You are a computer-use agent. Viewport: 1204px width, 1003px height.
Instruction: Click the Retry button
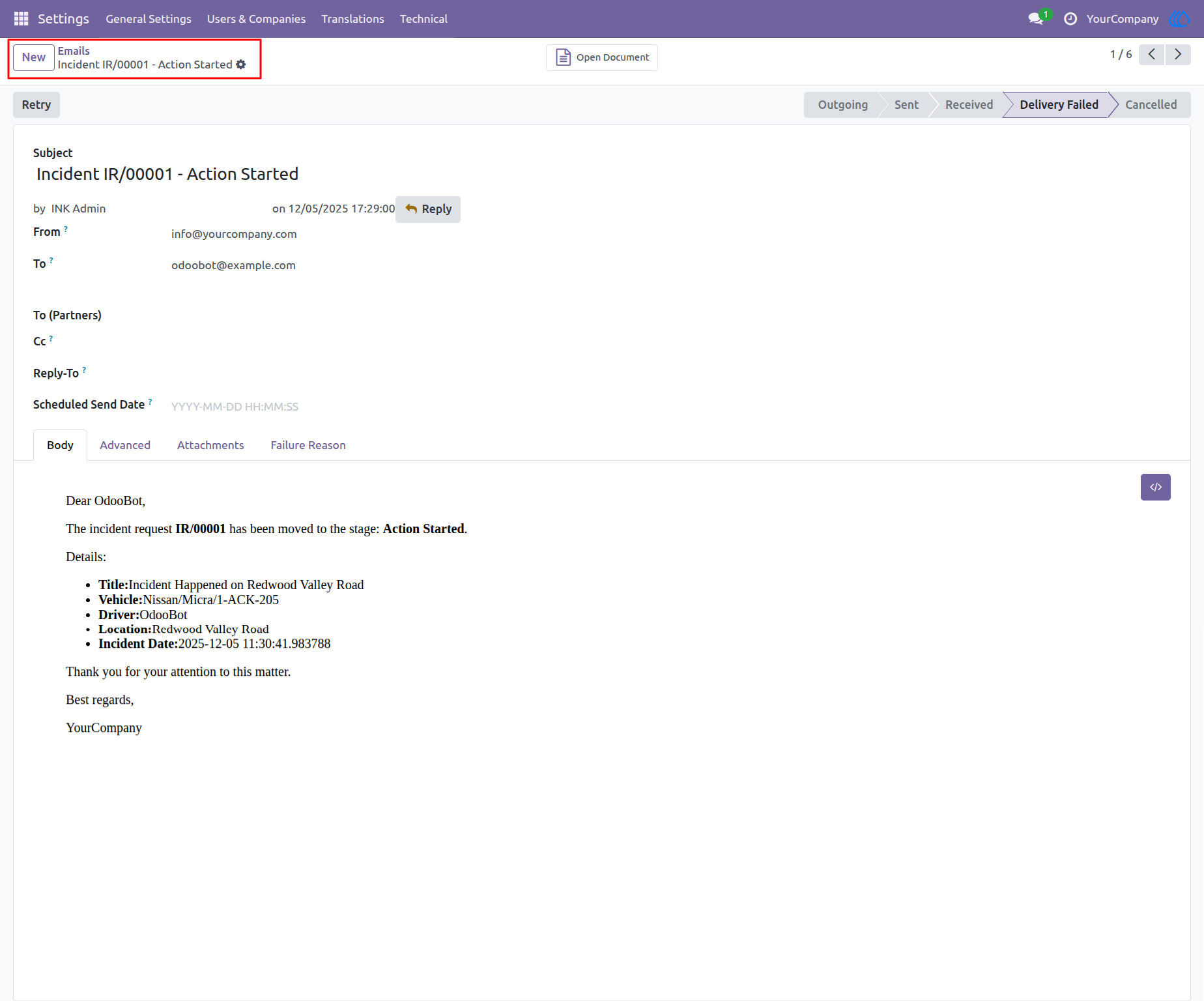(x=36, y=105)
